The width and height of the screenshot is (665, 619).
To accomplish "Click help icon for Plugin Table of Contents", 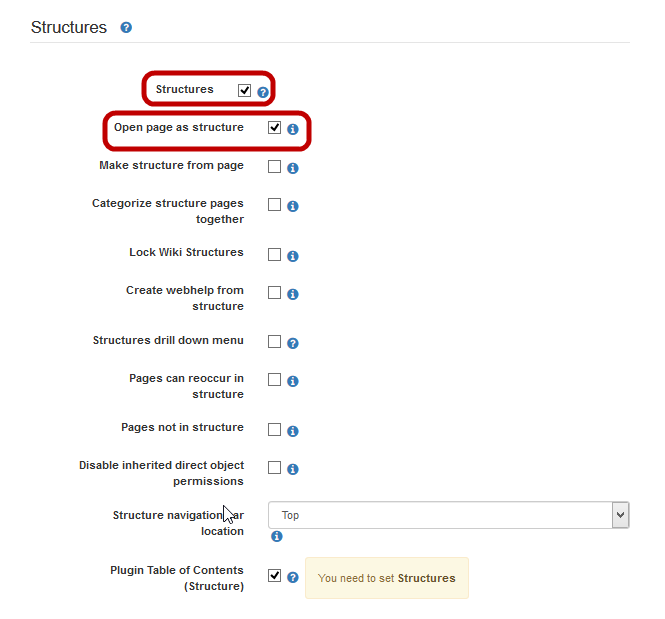I will 293,577.
